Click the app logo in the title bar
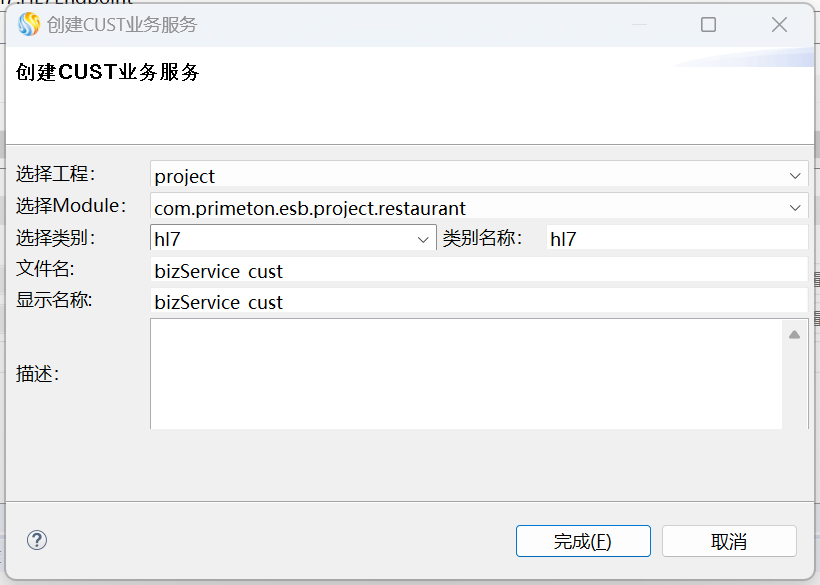820x585 pixels. click(29, 25)
